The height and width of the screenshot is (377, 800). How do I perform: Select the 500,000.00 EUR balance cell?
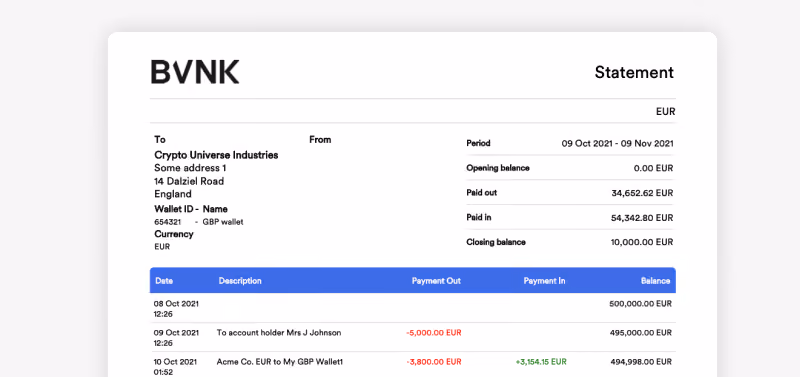pos(640,304)
